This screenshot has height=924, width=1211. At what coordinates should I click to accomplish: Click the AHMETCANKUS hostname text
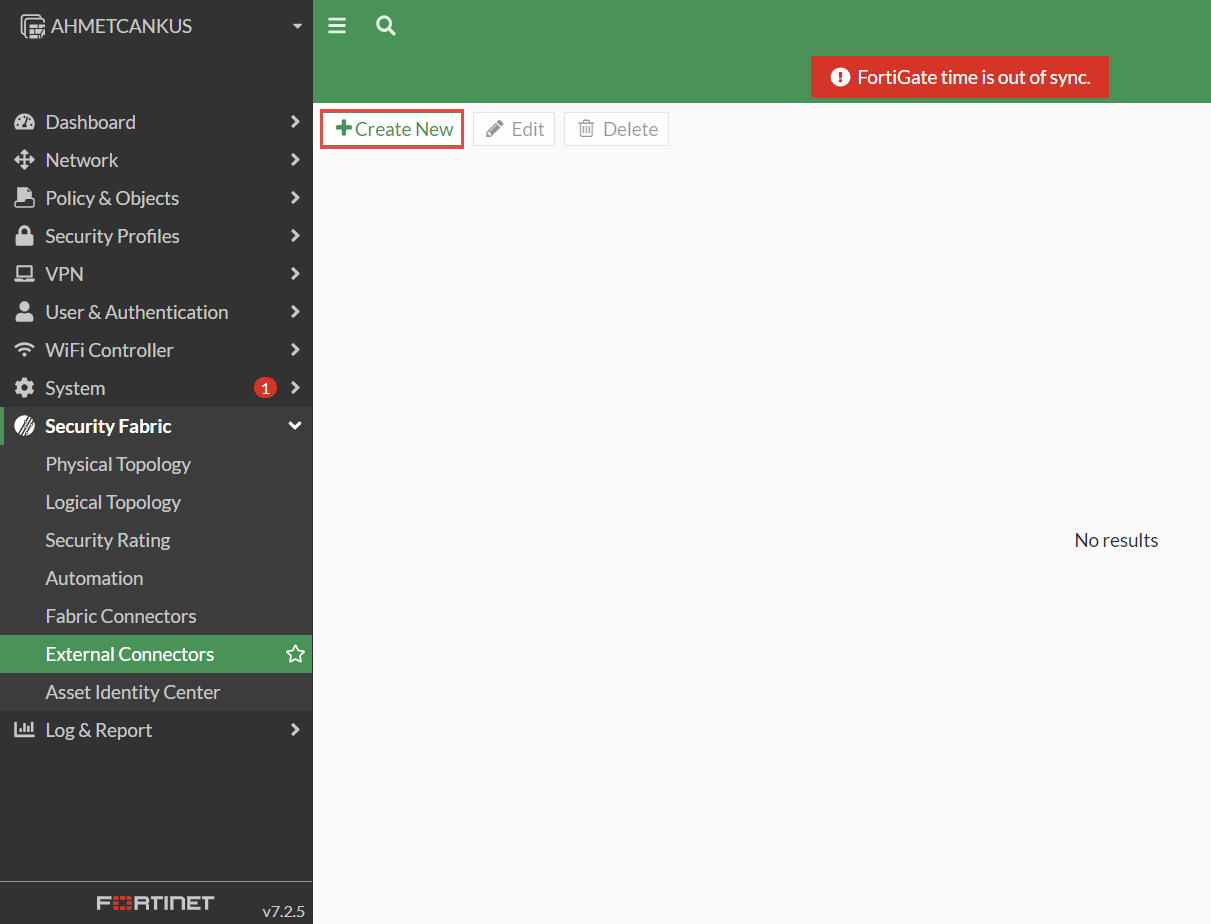[x=122, y=27]
